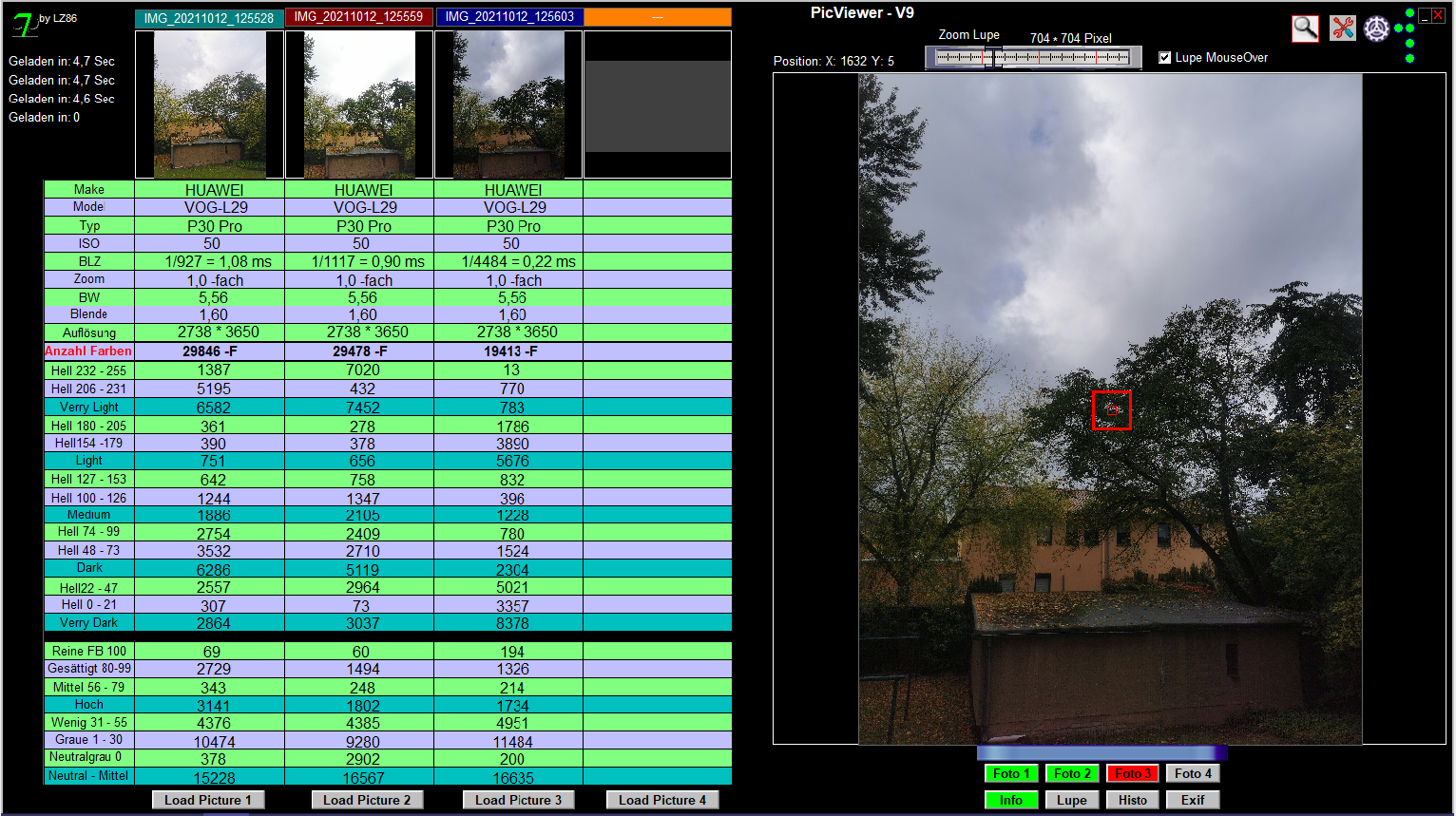This screenshot has height=816, width=1456.
Task: Click the 1/1117 = 0,90 ms exposure cell
Action: 359,261
